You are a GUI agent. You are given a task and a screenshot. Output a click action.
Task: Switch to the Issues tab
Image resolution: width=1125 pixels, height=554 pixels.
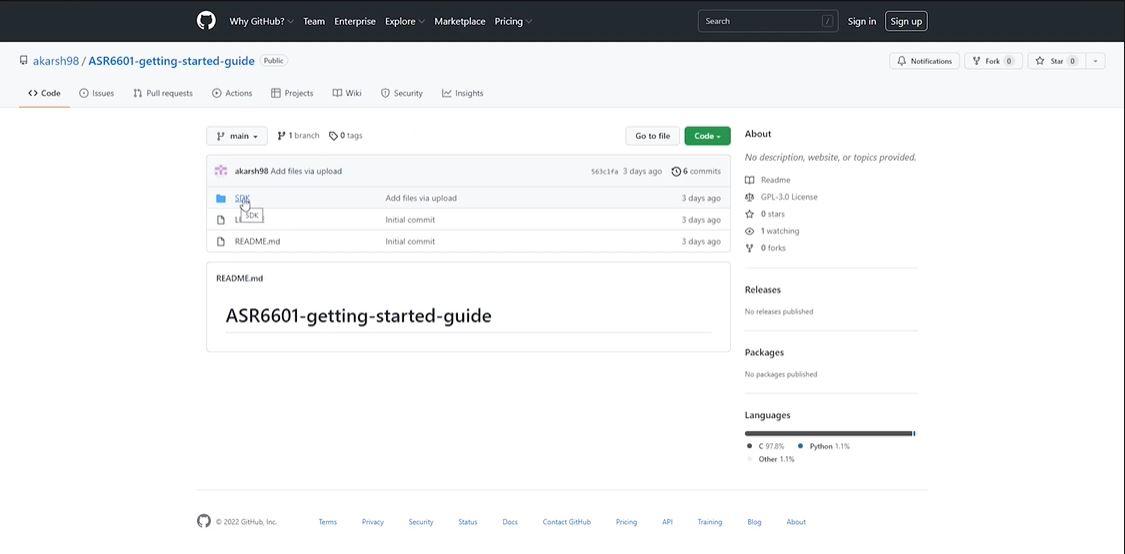[96, 93]
